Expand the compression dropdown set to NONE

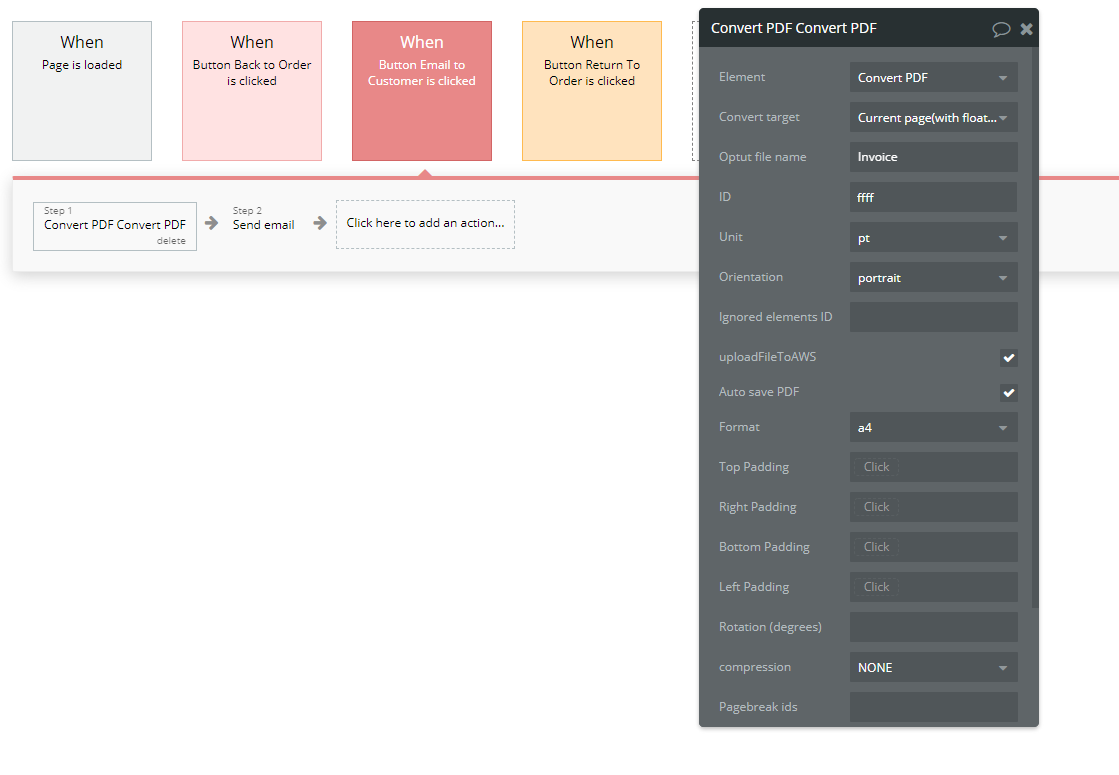point(933,667)
